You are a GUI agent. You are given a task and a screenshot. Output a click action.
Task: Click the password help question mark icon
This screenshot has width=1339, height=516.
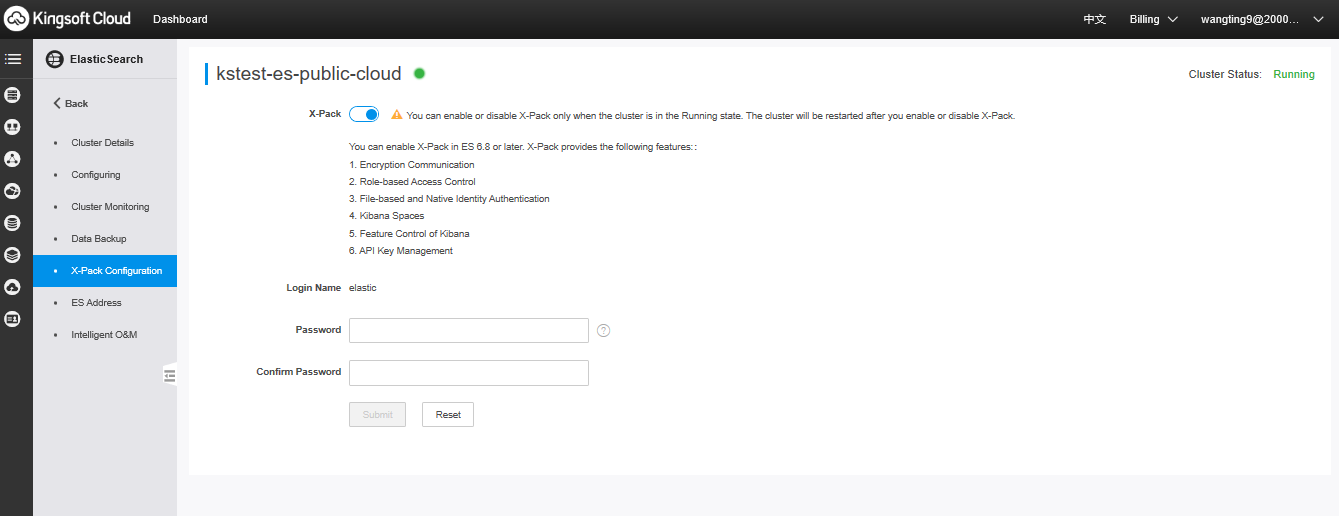pos(603,331)
